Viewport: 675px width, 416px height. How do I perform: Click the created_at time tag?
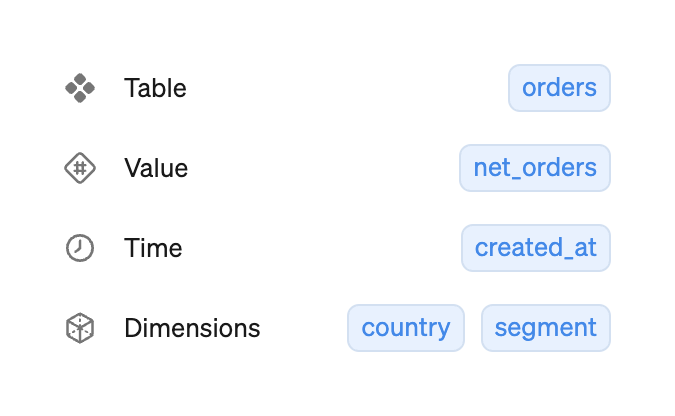click(x=536, y=248)
